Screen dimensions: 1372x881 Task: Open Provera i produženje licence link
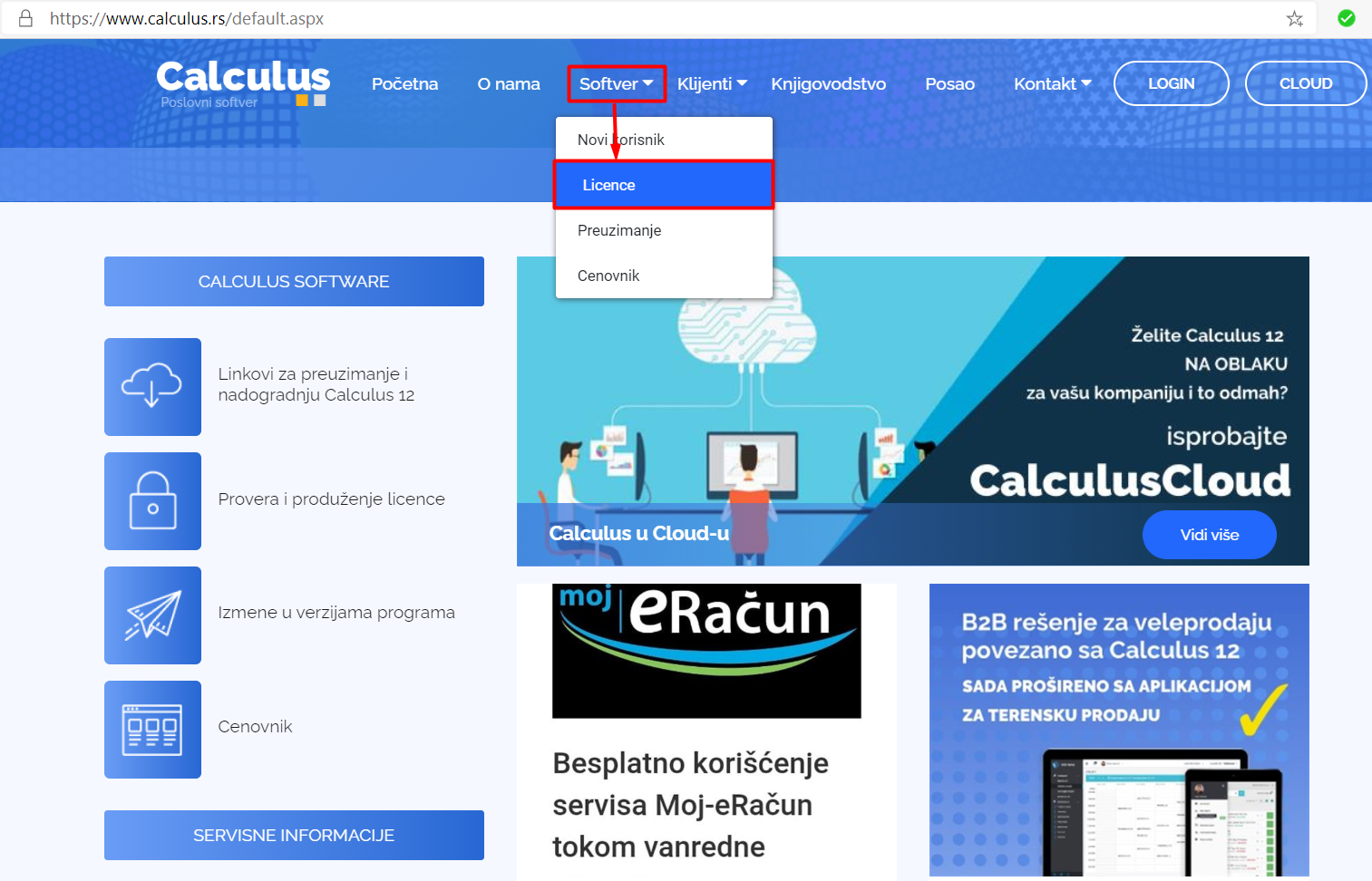coord(331,499)
